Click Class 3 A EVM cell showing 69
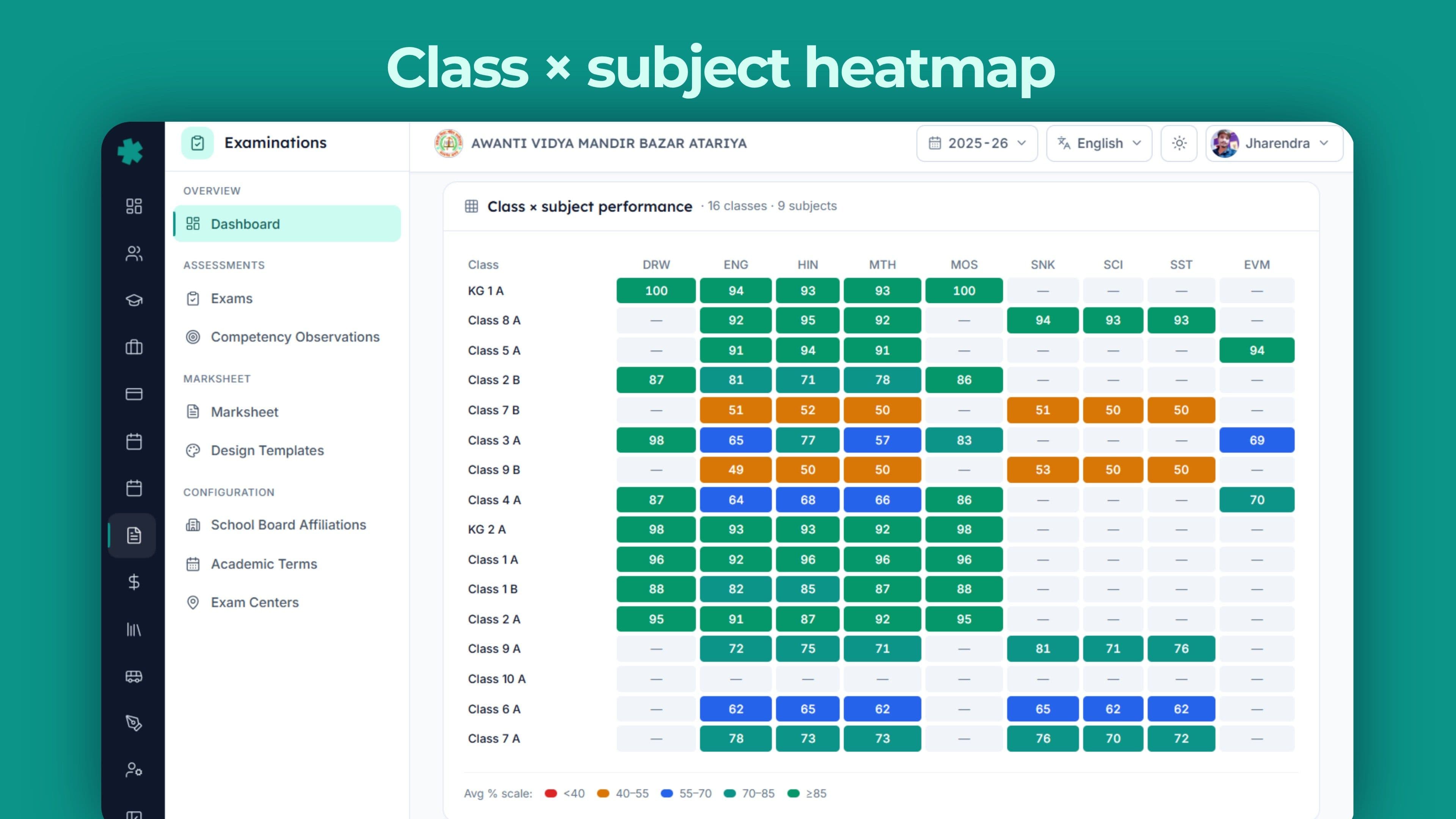This screenshot has height=819, width=1456. 1257,440
